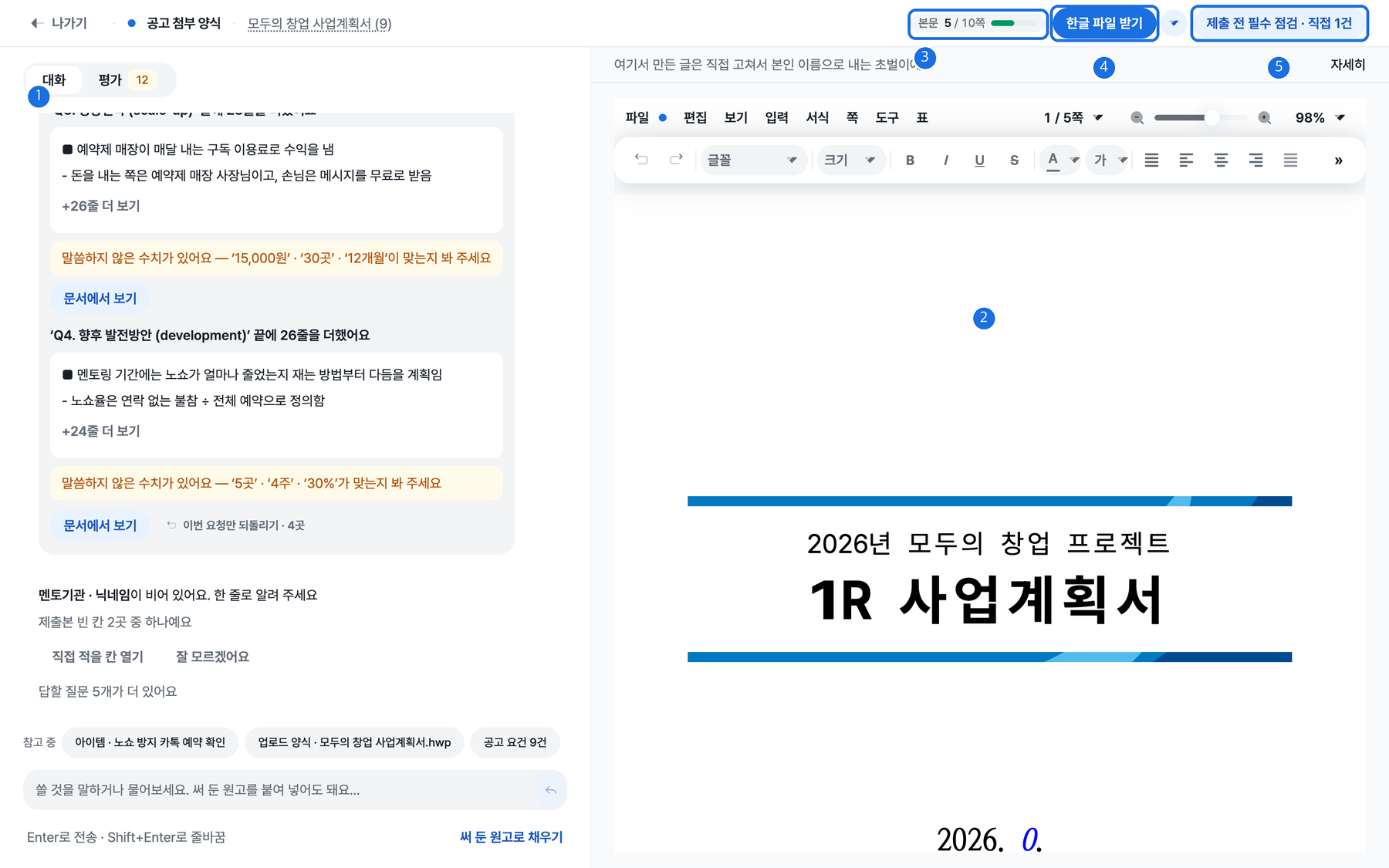The width and height of the screenshot is (1389, 868).
Task: Adjust the document zoom slider
Action: [1200, 118]
